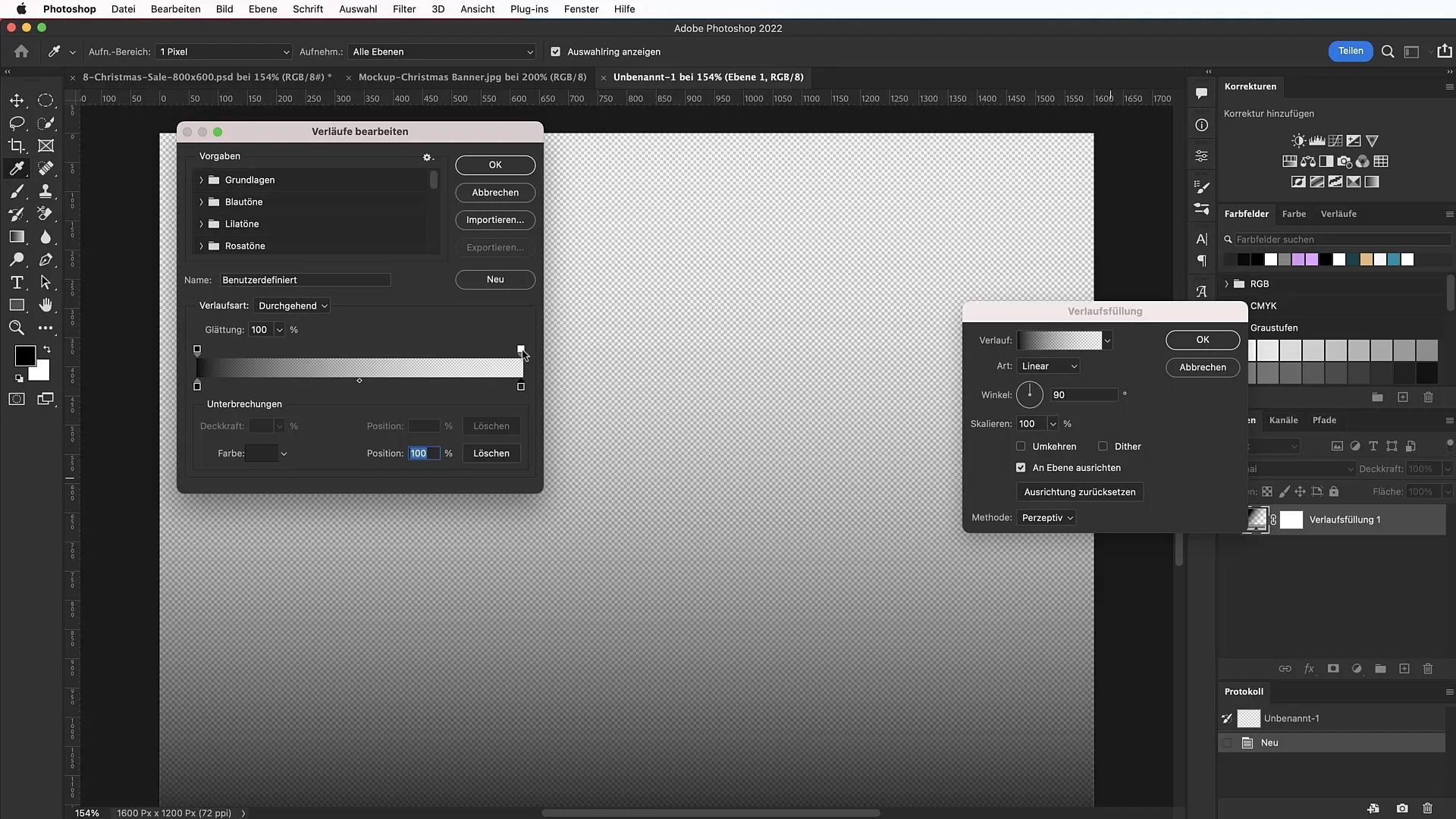The image size is (1456, 819).
Task: Open the Bild menu in menu bar
Action: [223, 9]
